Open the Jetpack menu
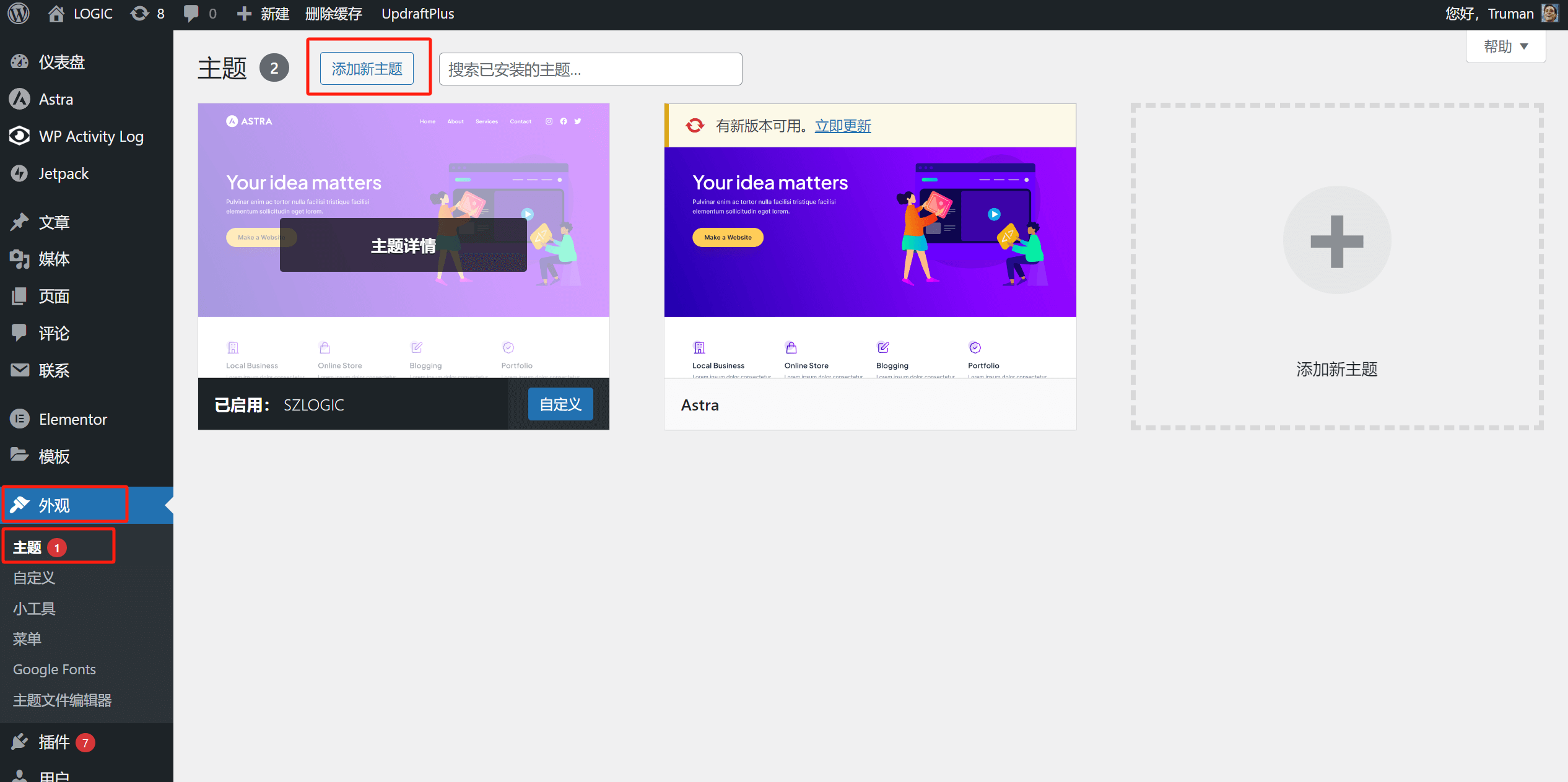This screenshot has height=782, width=1568. [x=87, y=173]
